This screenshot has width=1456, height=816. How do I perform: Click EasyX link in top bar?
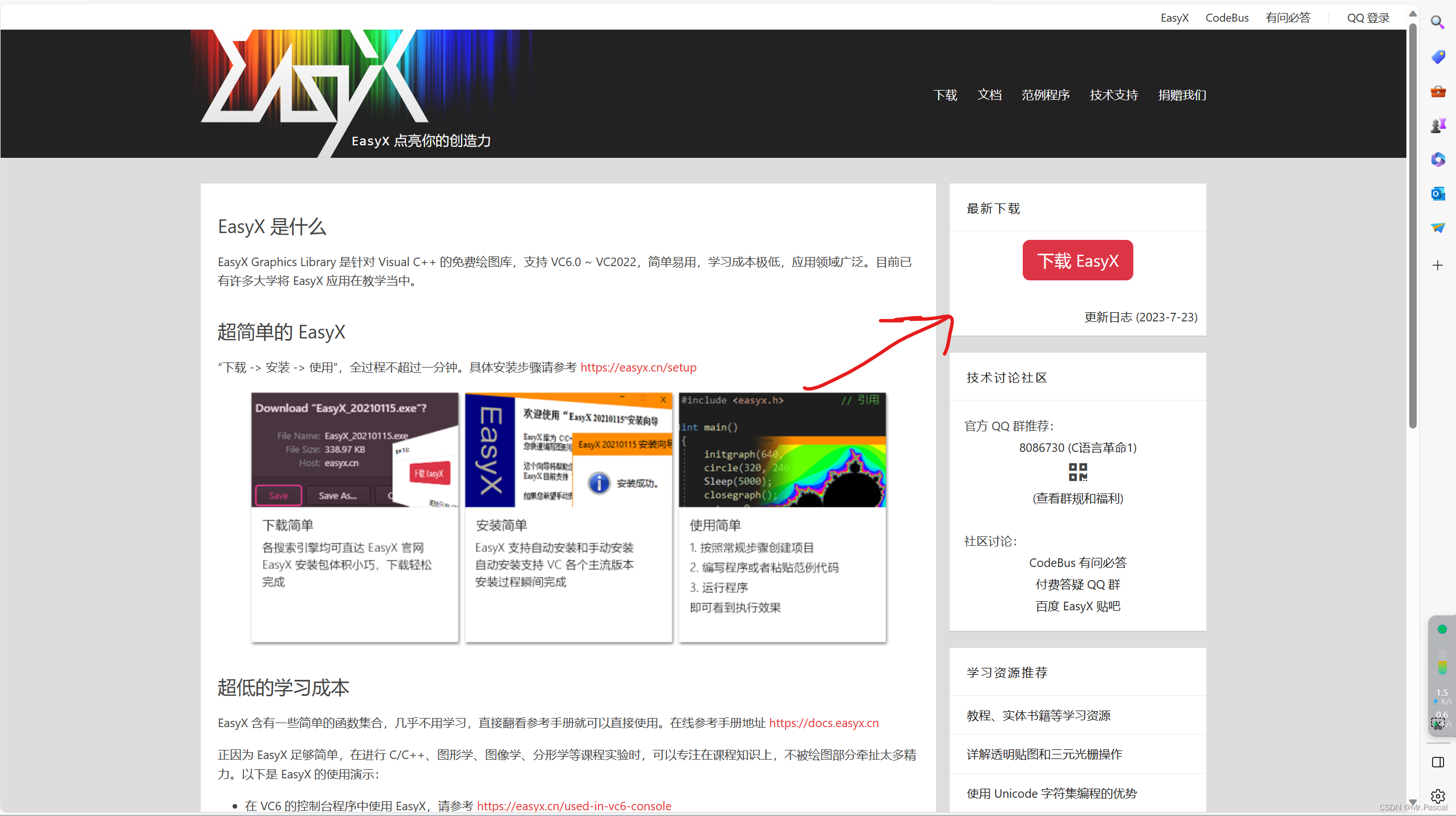pyautogui.click(x=1174, y=18)
